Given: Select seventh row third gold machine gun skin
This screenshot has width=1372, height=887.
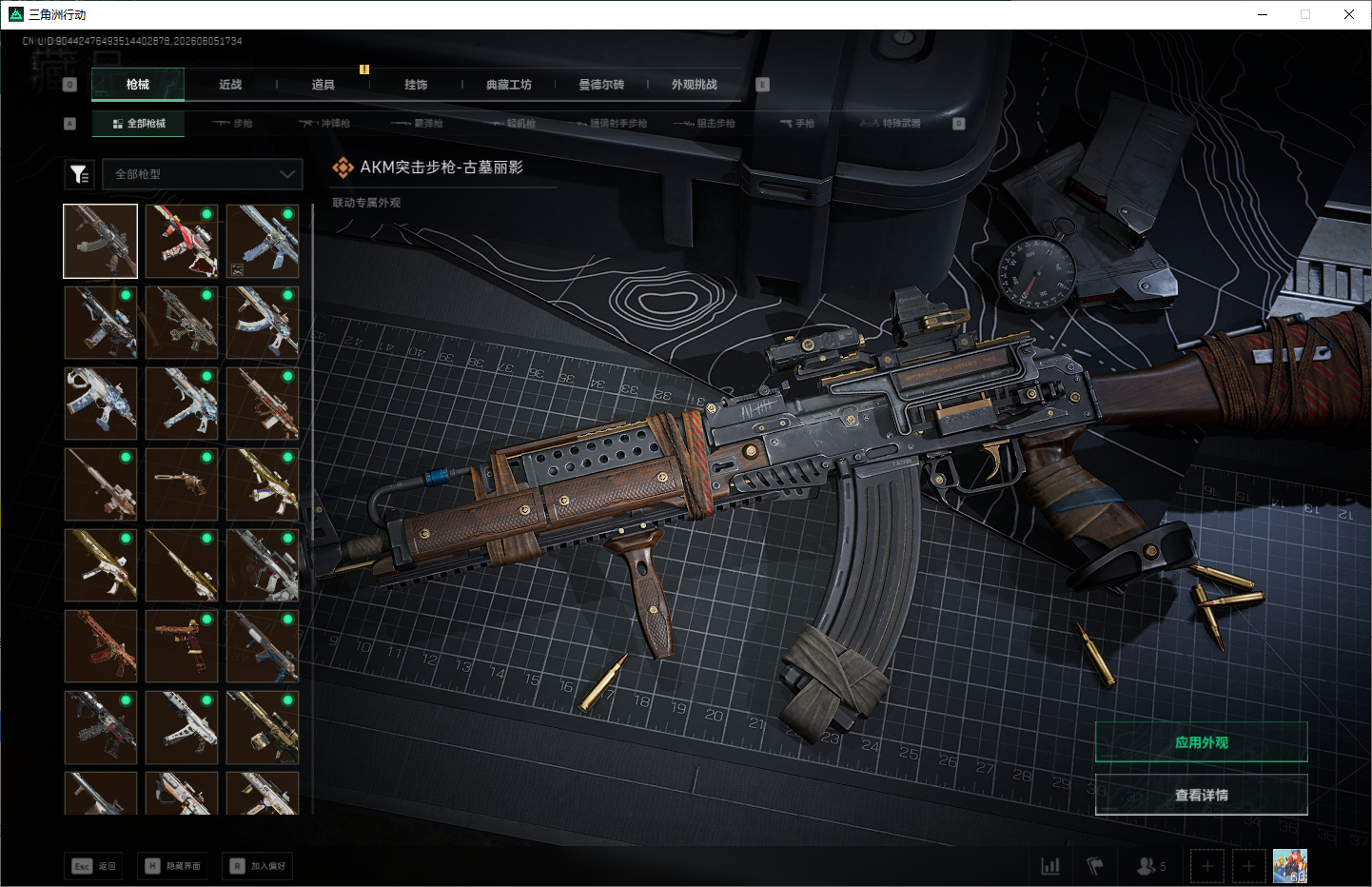Looking at the screenshot, I should click(x=263, y=727).
